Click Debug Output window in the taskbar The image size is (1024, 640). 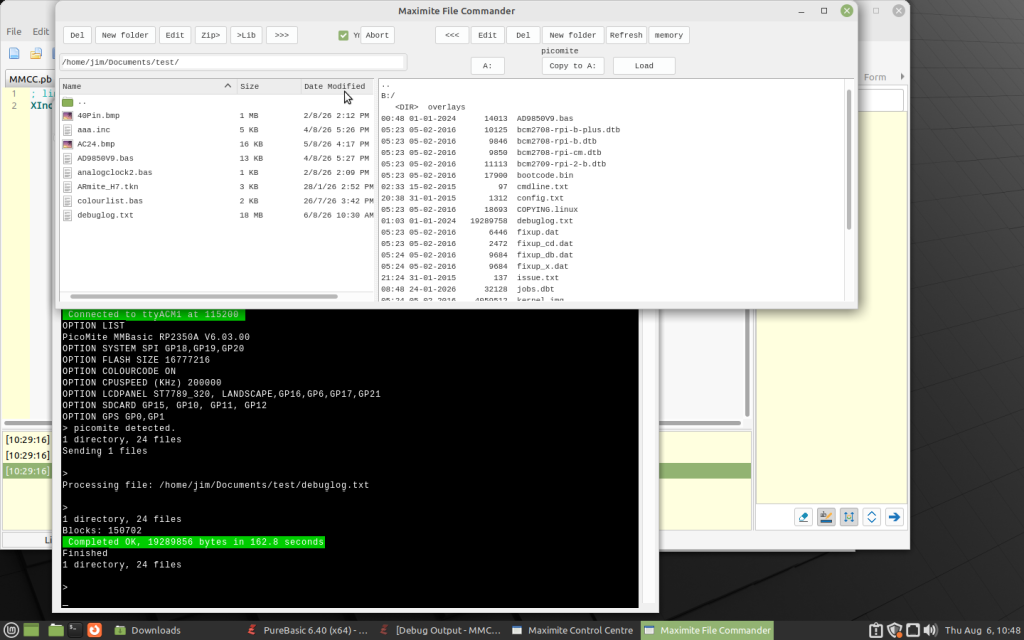(x=441, y=630)
